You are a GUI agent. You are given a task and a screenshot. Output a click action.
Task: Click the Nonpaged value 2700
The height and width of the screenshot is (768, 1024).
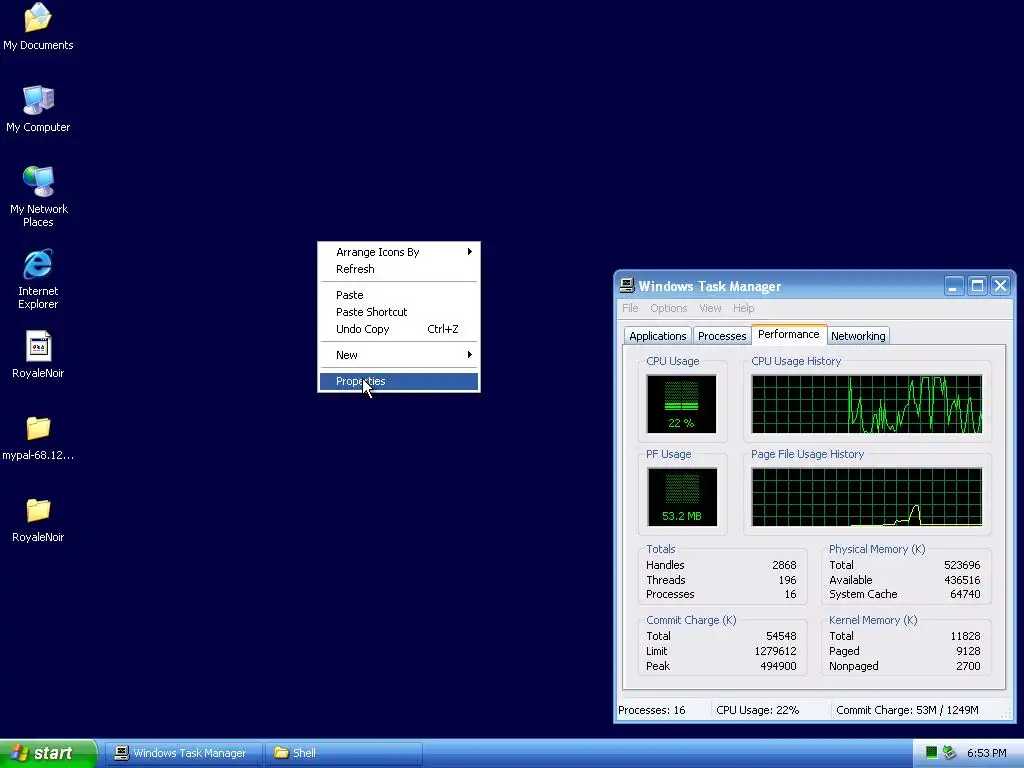(x=968, y=666)
